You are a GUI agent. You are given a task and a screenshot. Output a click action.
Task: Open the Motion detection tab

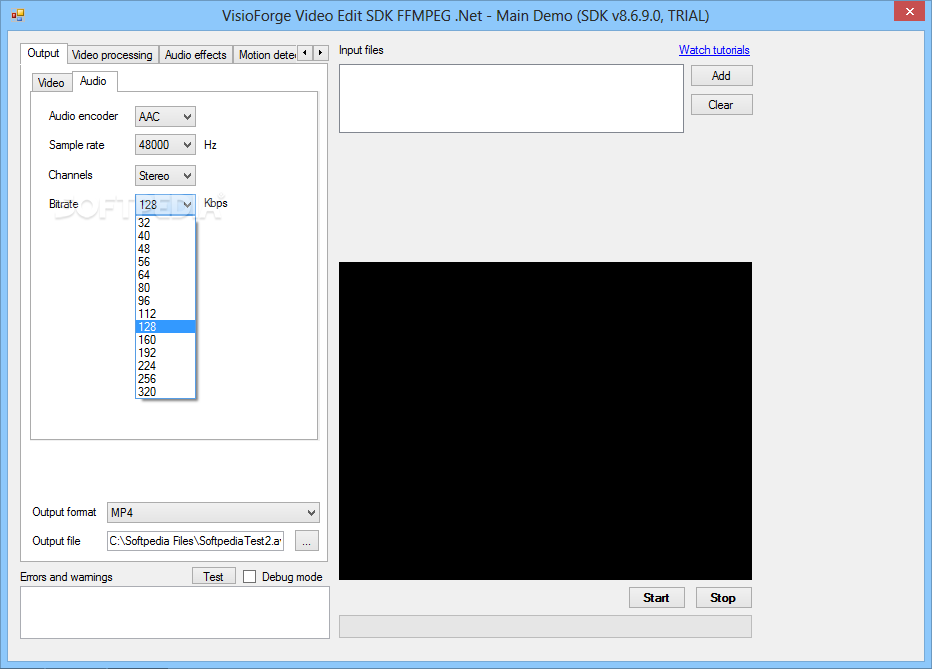click(265, 55)
